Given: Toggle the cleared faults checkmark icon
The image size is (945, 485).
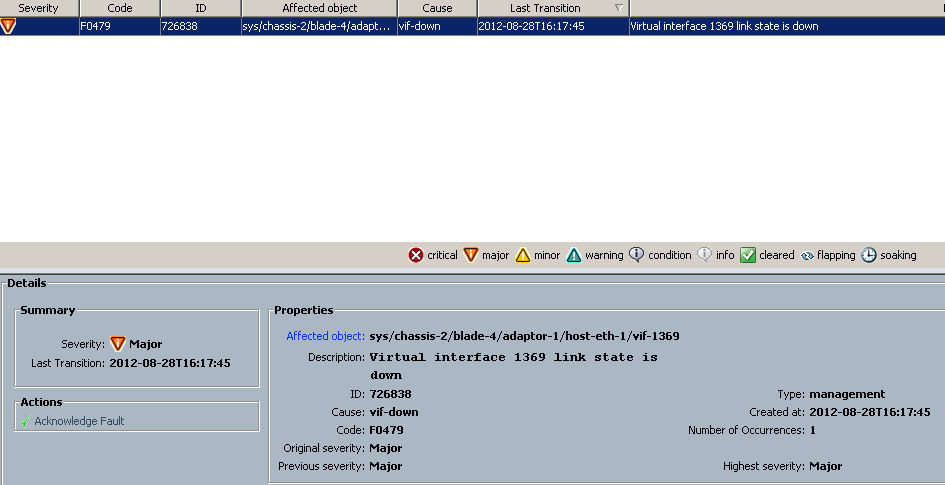Looking at the screenshot, I should pos(748,255).
